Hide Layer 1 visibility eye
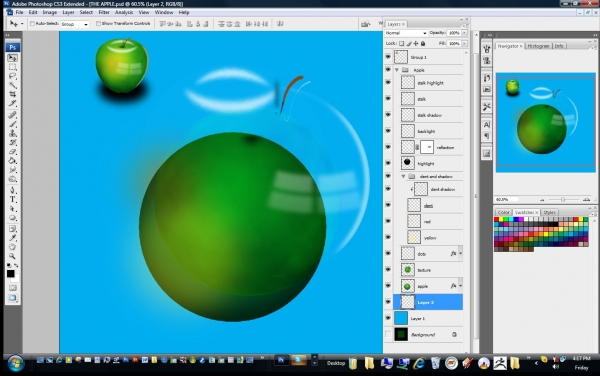 pos(388,318)
